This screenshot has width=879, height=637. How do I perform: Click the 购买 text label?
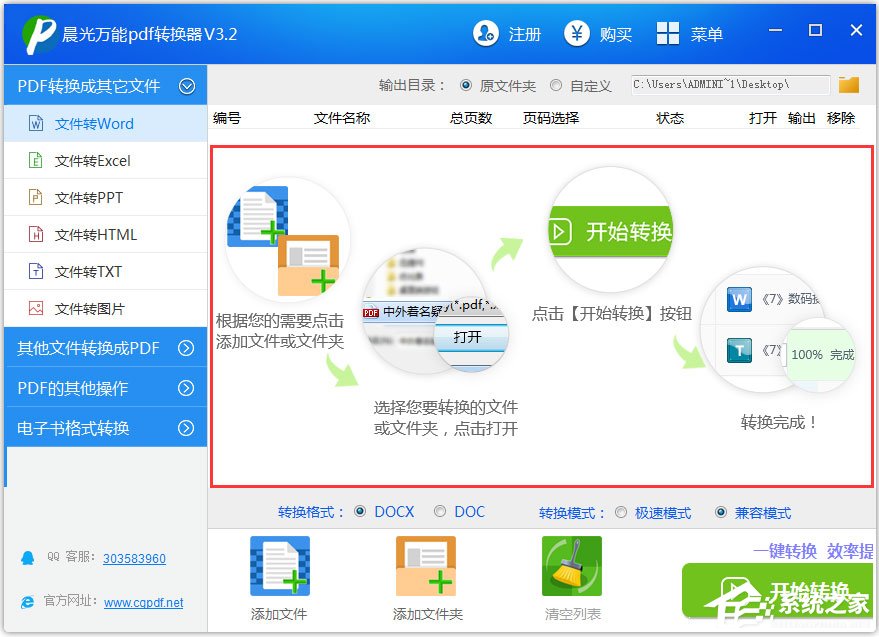click(x=616, y=35)
